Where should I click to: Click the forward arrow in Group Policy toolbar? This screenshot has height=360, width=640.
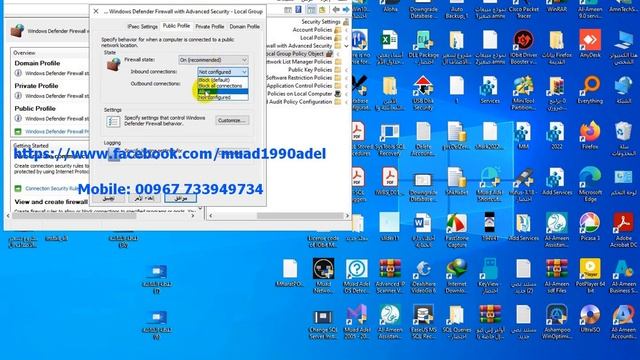(x=346, y=9)
